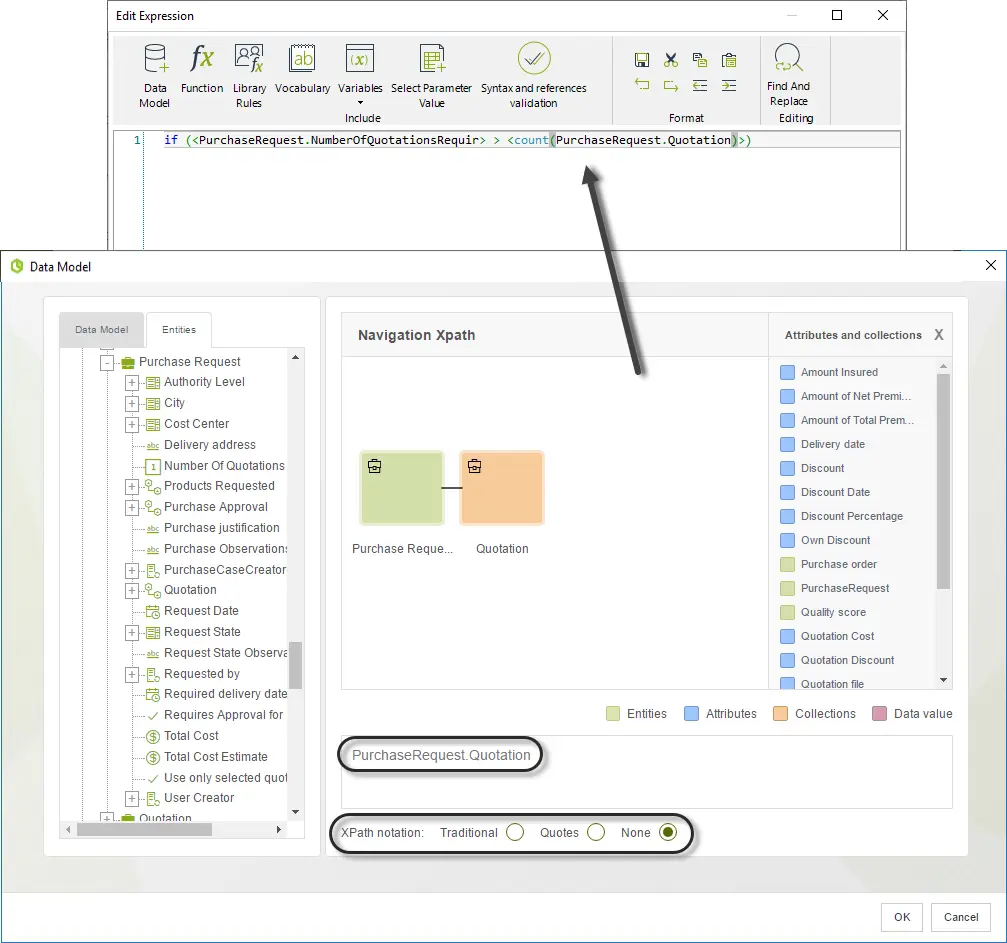Redo using the right-arrow Format icon
The height and width of the screenshot is (943, 1007).
click(671, 85)
